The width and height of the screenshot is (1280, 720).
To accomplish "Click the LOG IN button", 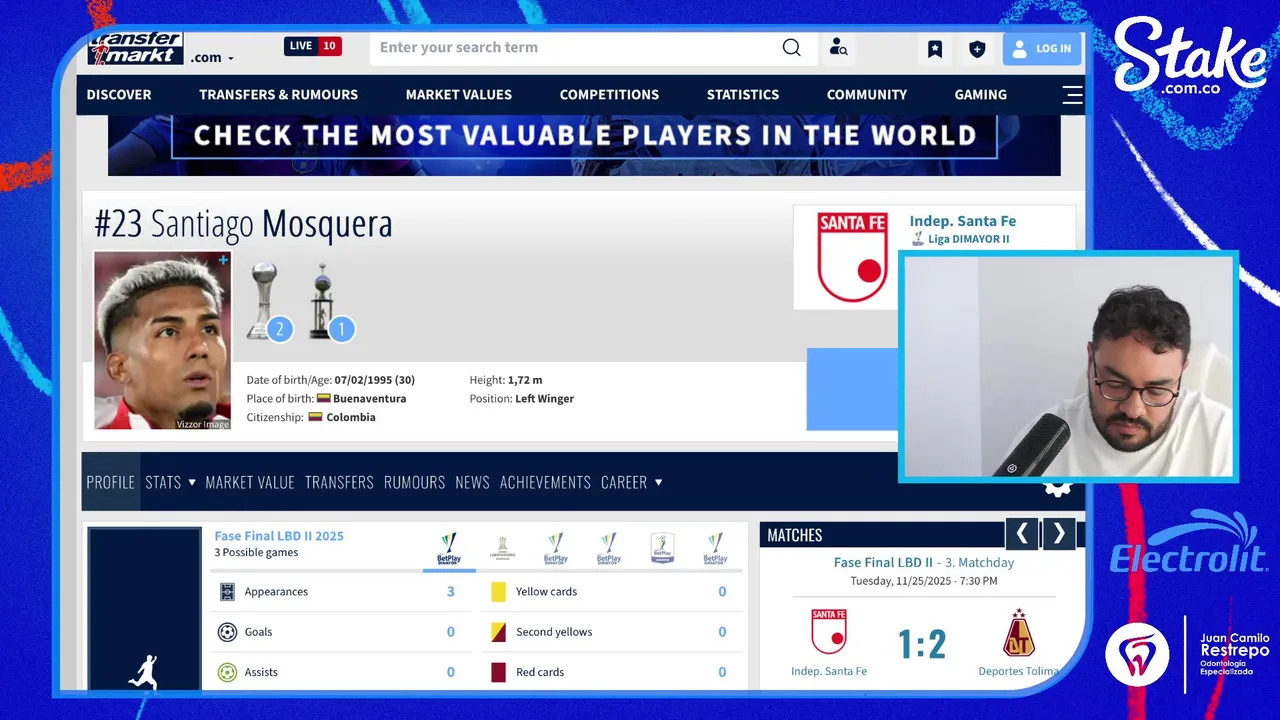I will (x=1042, y=49).
